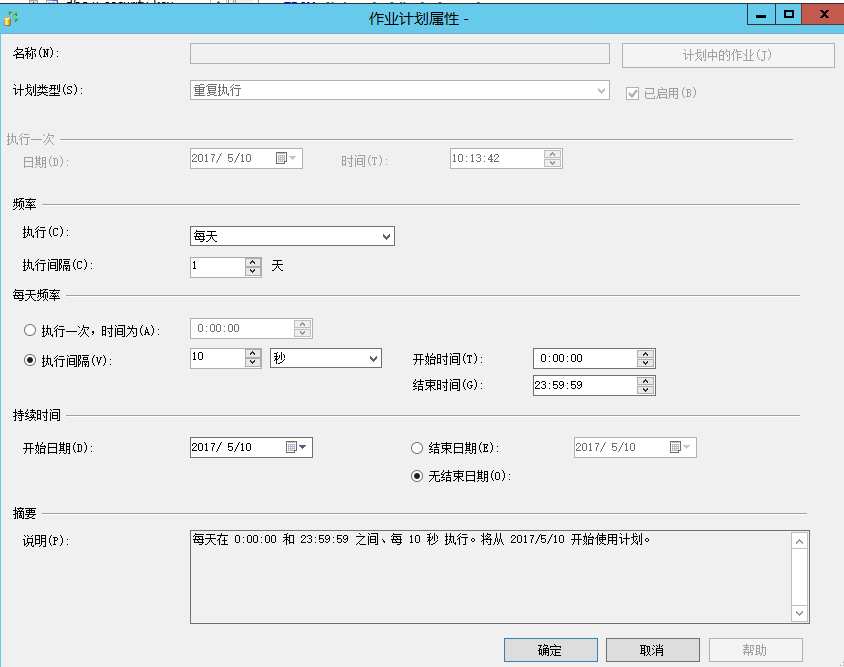Viewport: 844px width, 667px height.
Task: Open the 结束日期 date picker
Action: tap(686, 447)
